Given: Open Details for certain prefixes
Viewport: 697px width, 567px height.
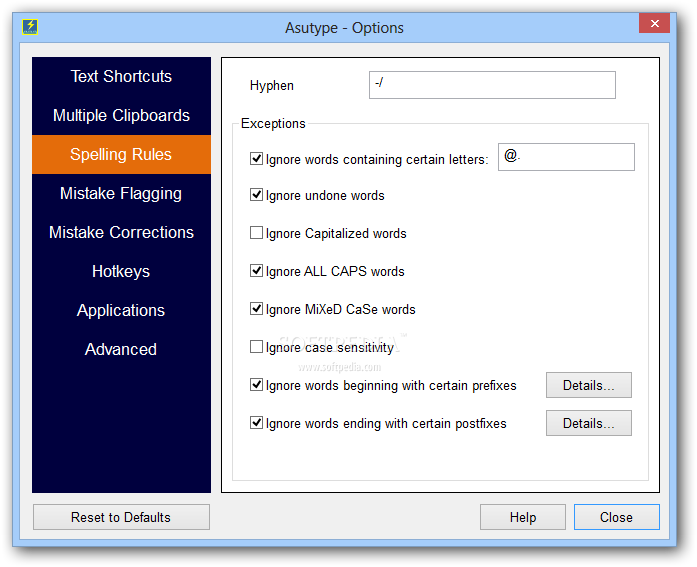Looking at the screenshot, I should click(x=589, y=385).
